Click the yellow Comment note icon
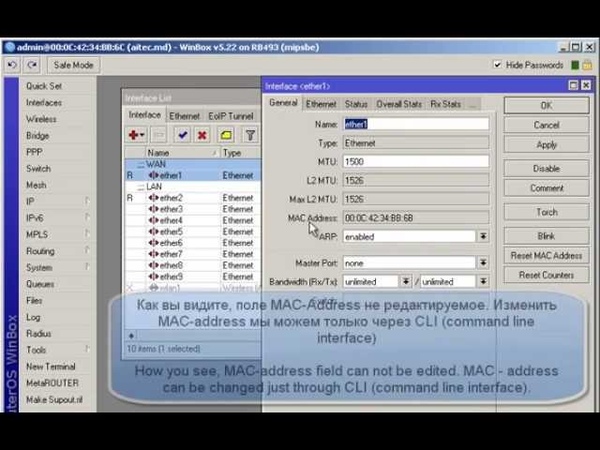 227,134
